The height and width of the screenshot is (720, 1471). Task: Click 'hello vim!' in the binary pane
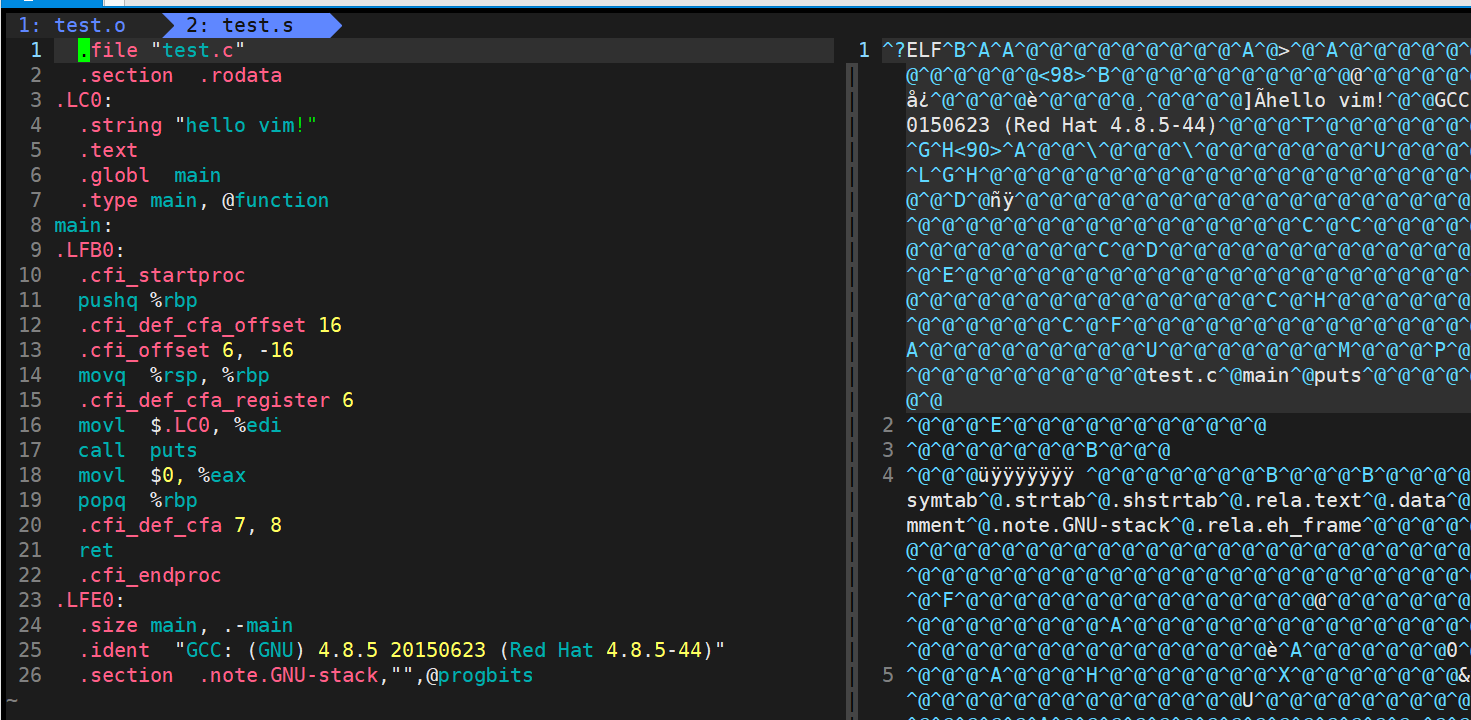1325,100
